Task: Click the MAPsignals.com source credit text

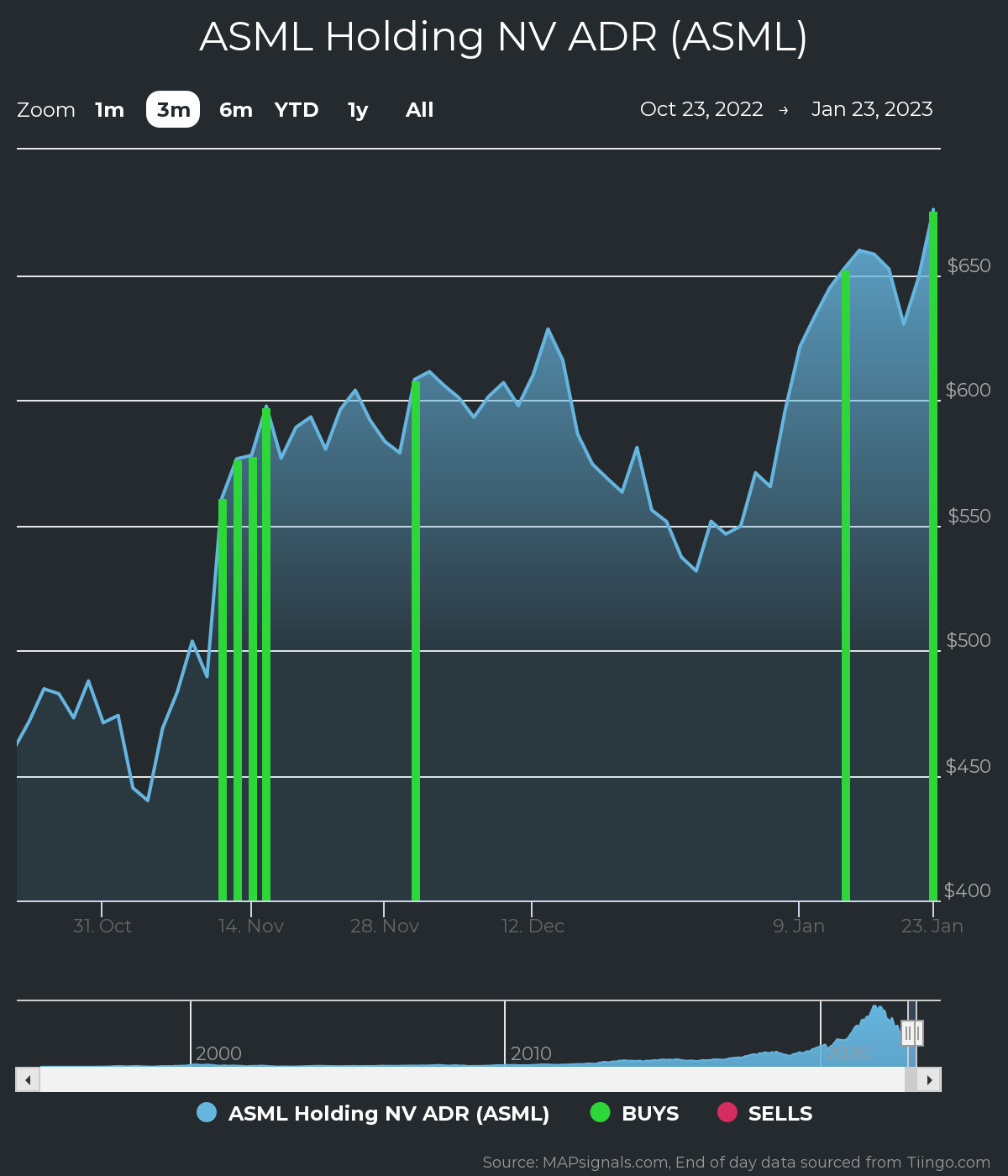Action: (x=737, y=1163)
